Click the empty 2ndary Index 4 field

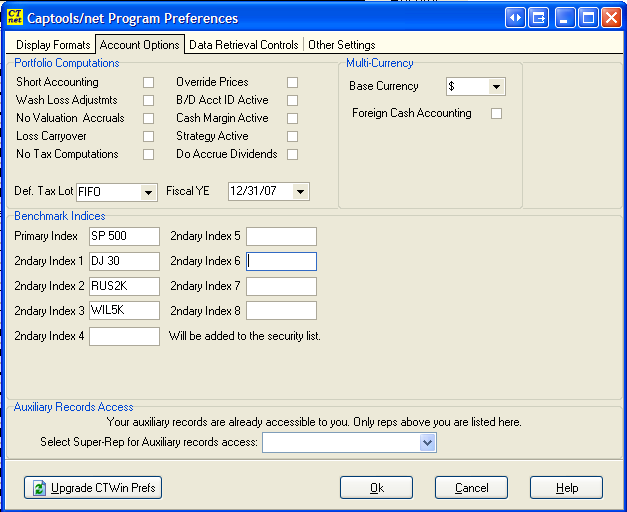[x=124, y=336]
